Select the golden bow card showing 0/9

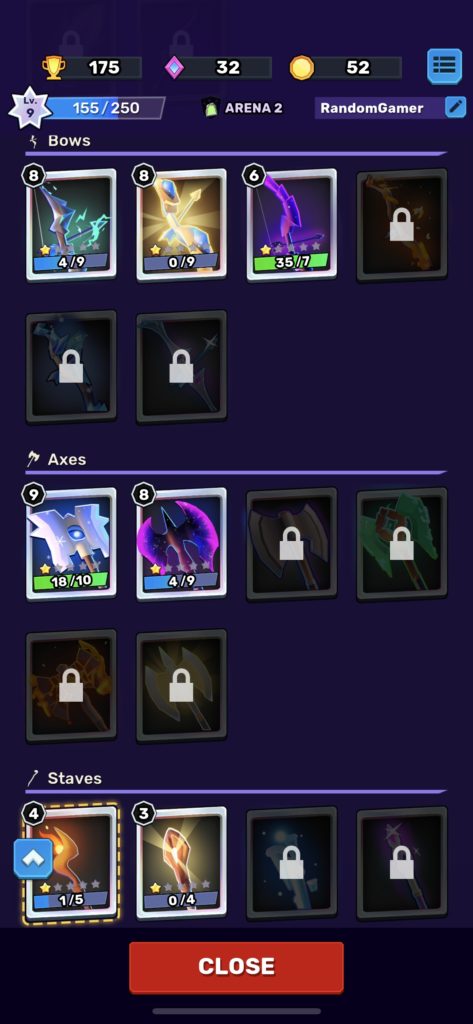[182, 225]
